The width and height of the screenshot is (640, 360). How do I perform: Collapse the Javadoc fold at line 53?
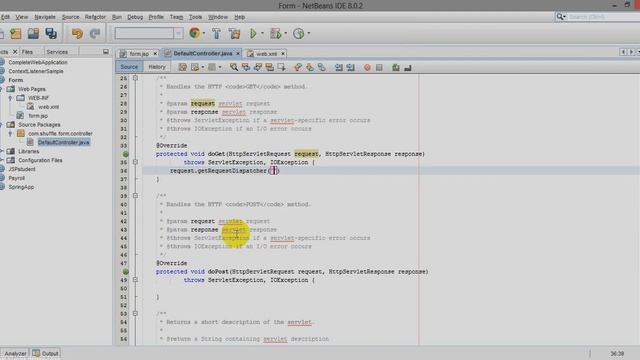135,313
